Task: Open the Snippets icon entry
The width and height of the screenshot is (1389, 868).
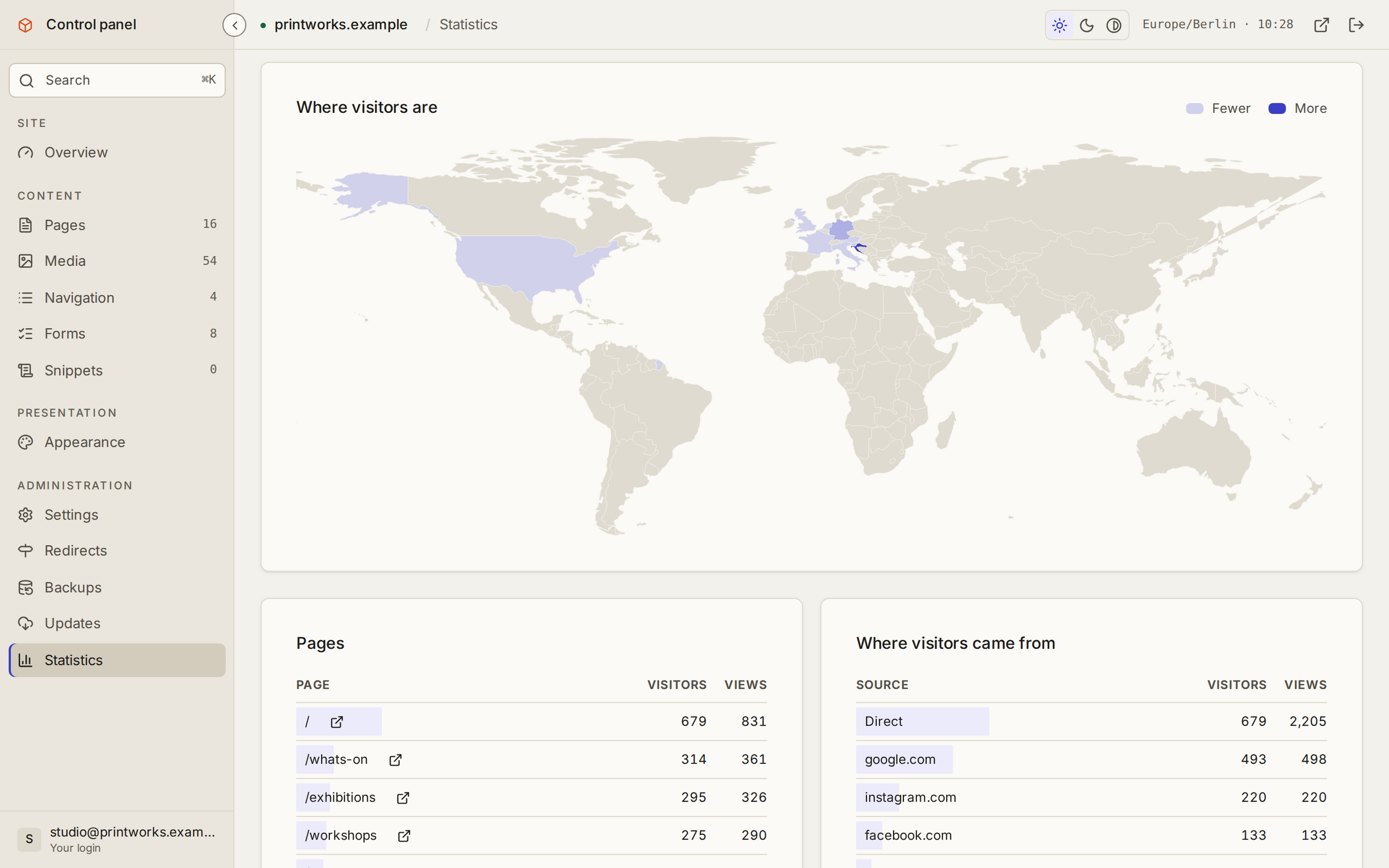Action: click(25, 370)
